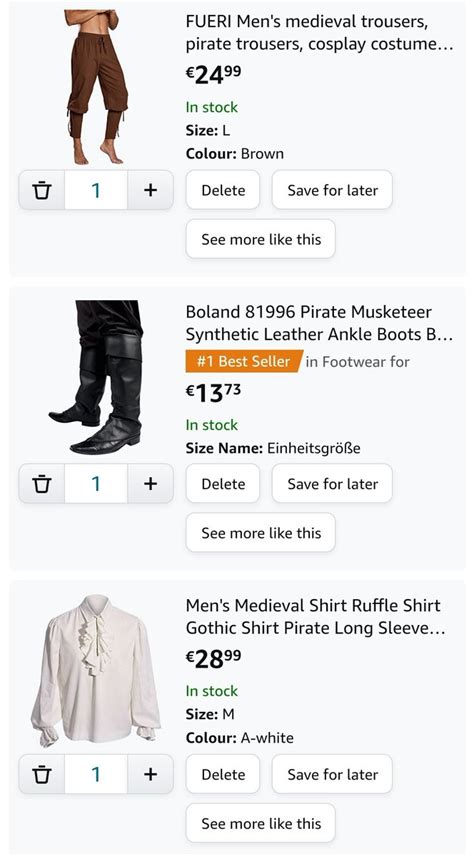The height and width of the screenshot is (856, 474).
Task: See more like the ruffle shirt
Action: 260,823
